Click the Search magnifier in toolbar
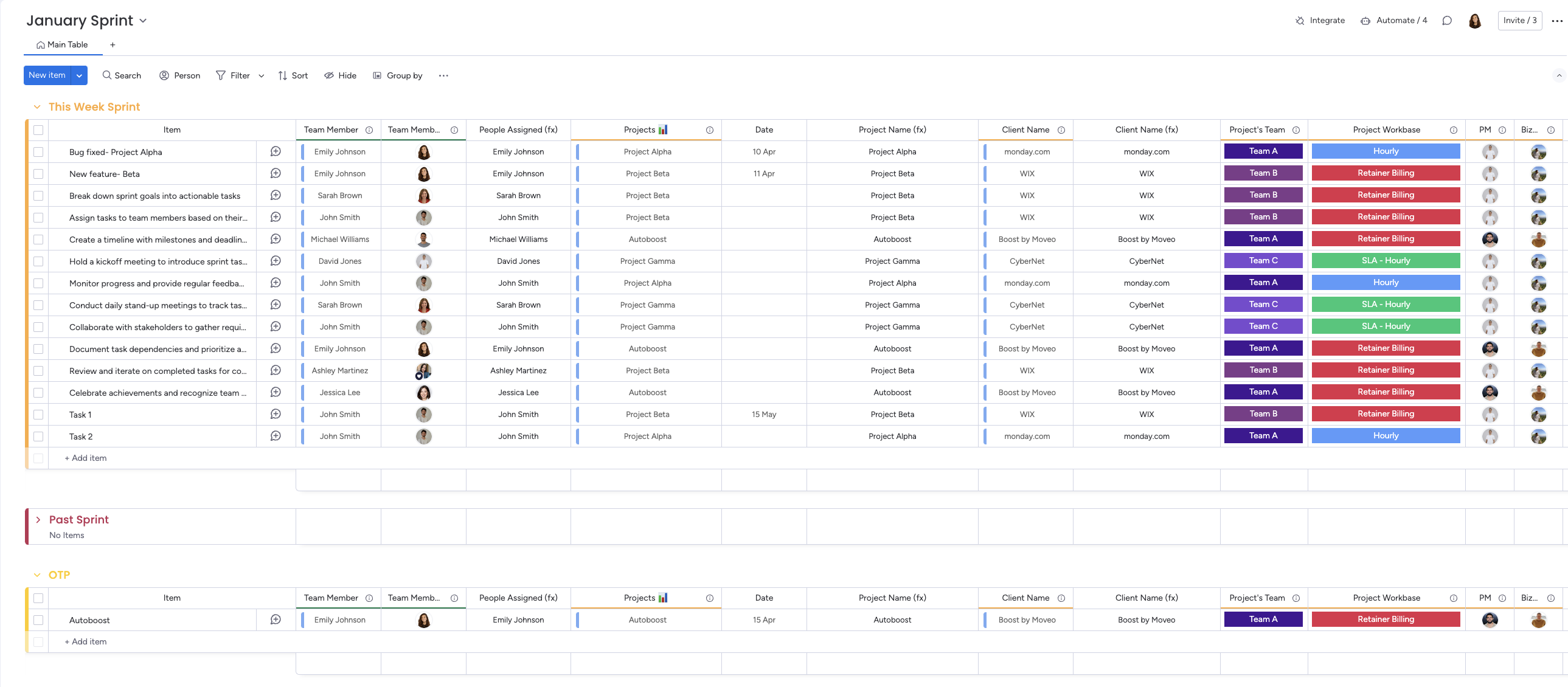Viewport: 1568px width, 687px height. point(107,75)
